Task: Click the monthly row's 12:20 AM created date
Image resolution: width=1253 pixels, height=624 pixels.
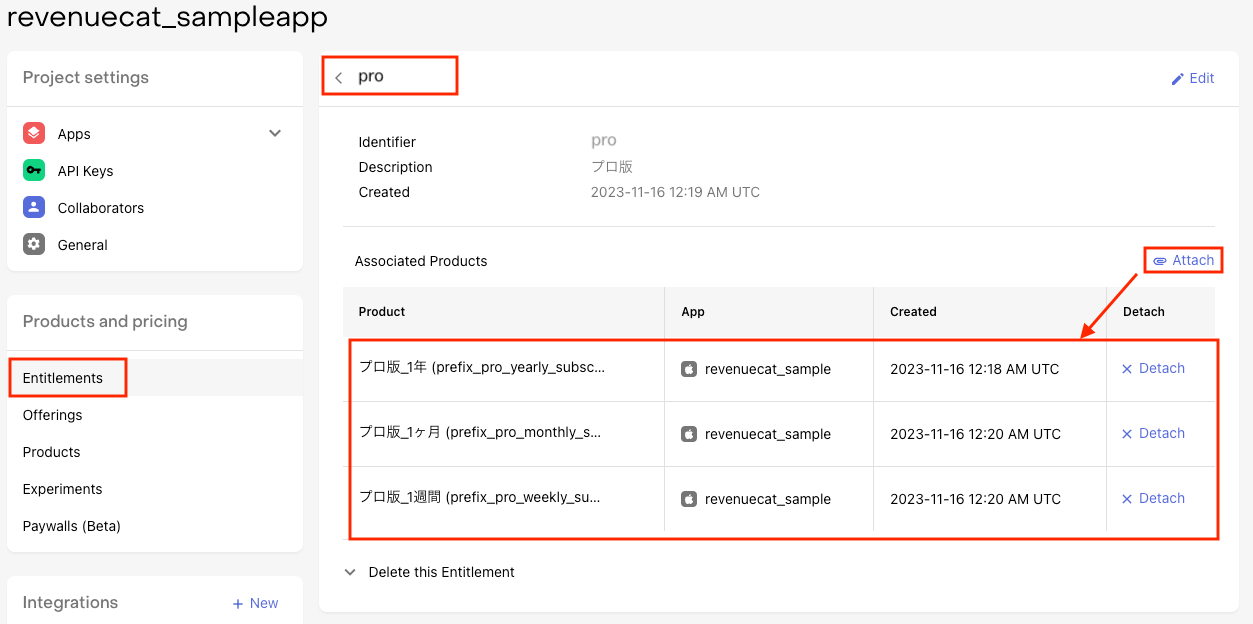Action: tap(975, 434)
